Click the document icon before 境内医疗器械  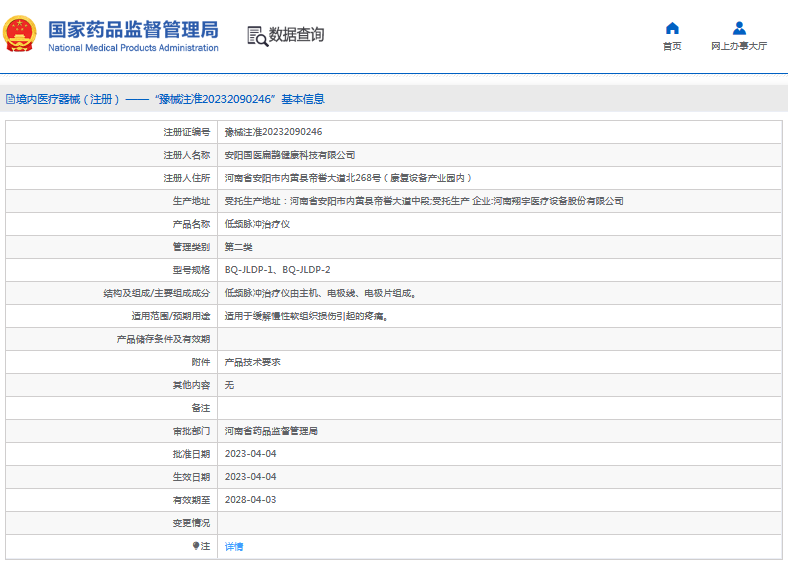[10, 99]
